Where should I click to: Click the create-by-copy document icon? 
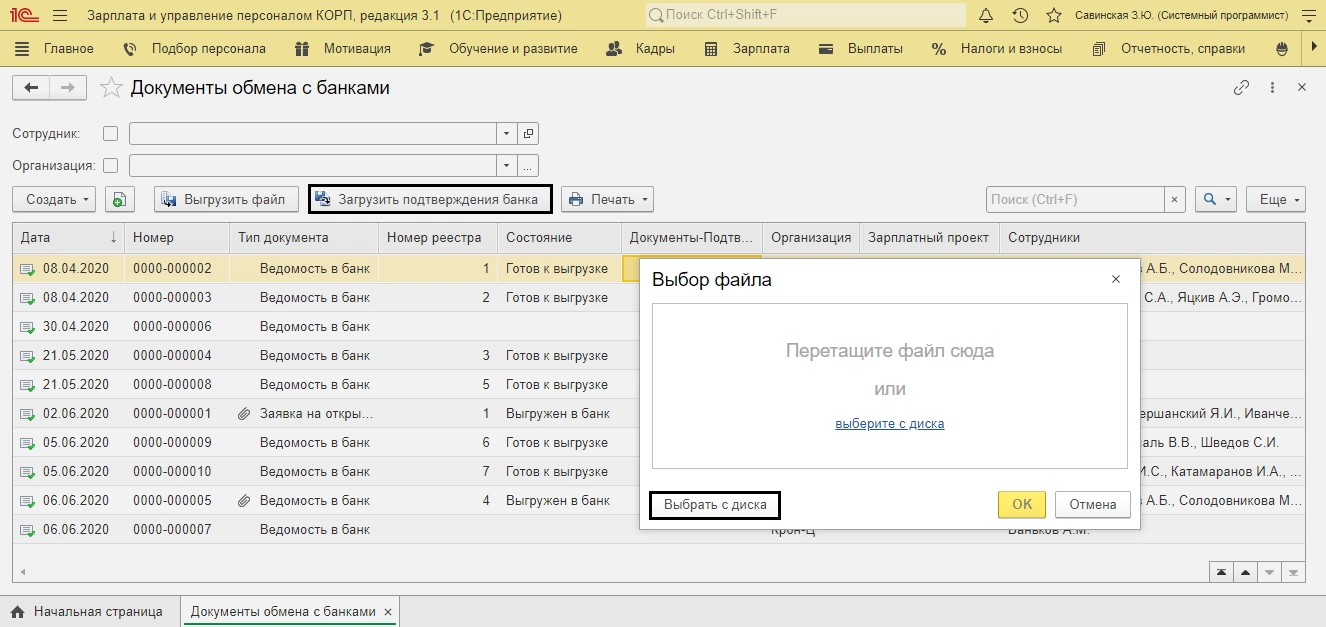[119, 200]
